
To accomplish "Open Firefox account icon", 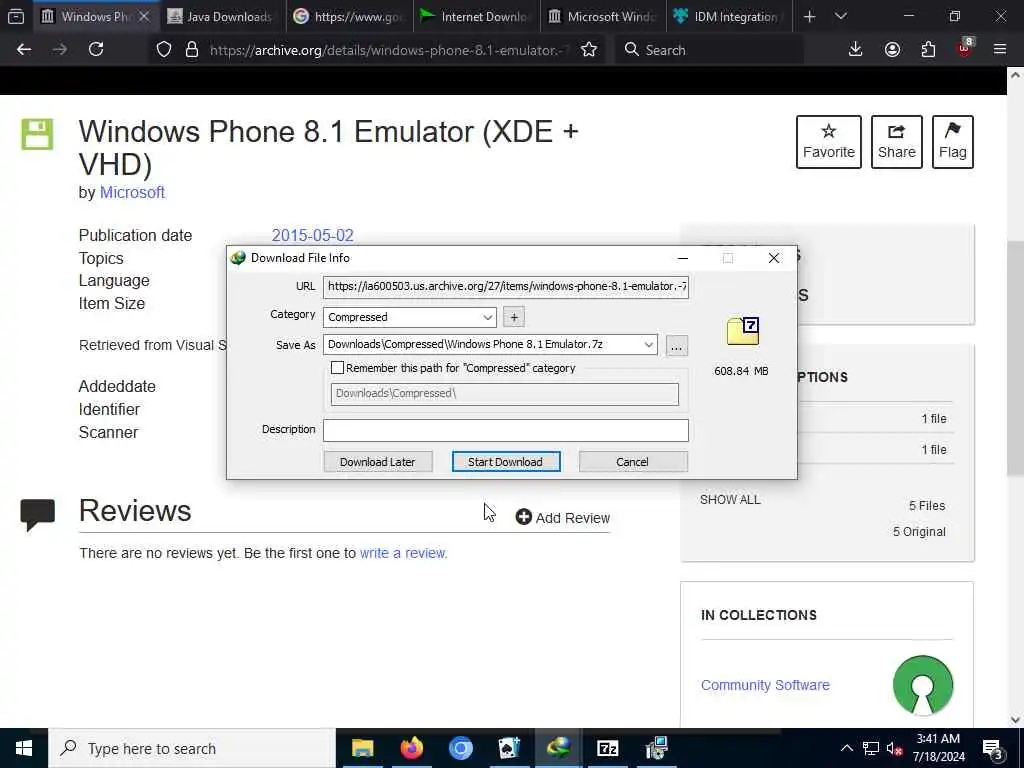I will [892, 50].
